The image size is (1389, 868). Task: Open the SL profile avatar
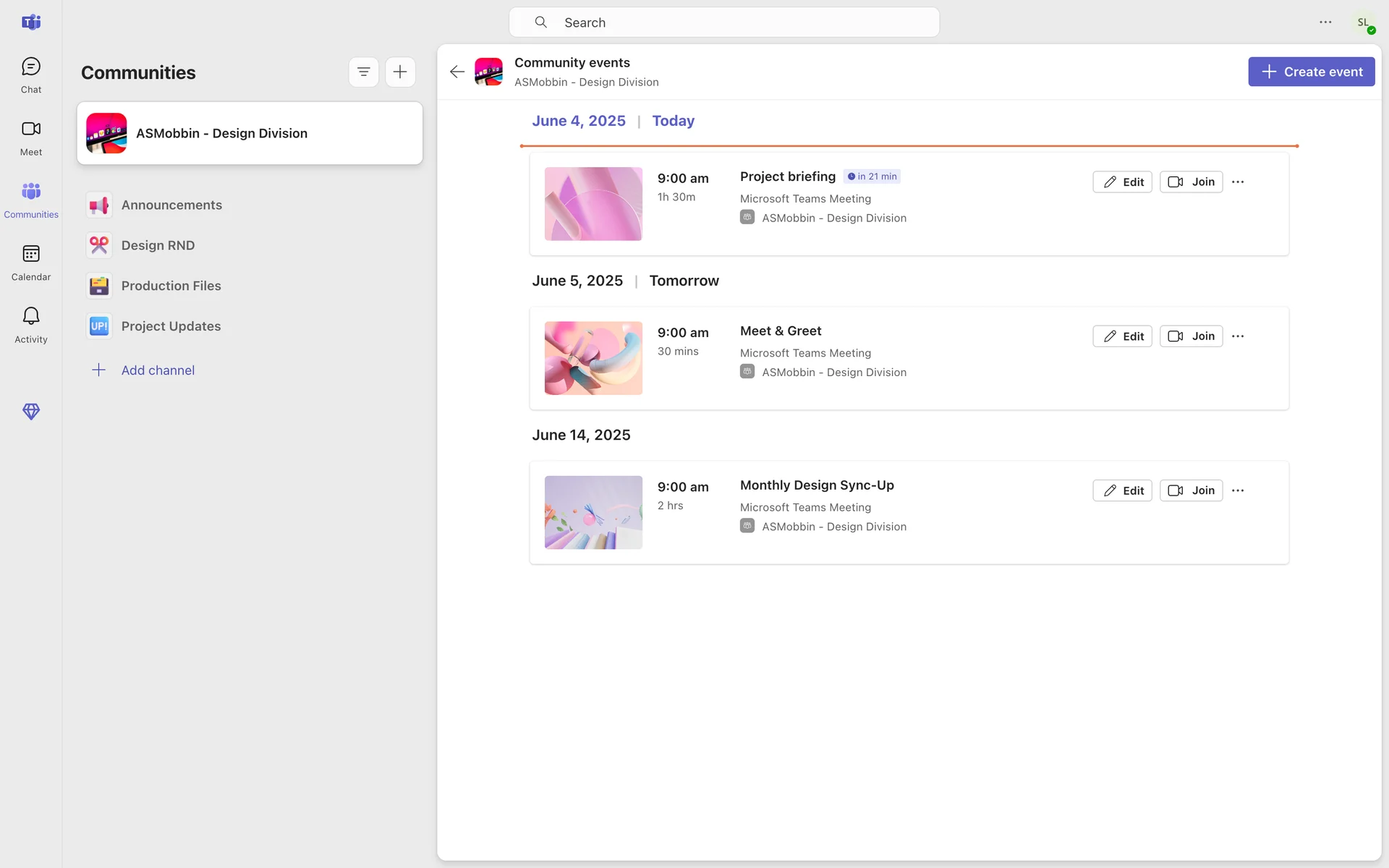(1364, 22)
